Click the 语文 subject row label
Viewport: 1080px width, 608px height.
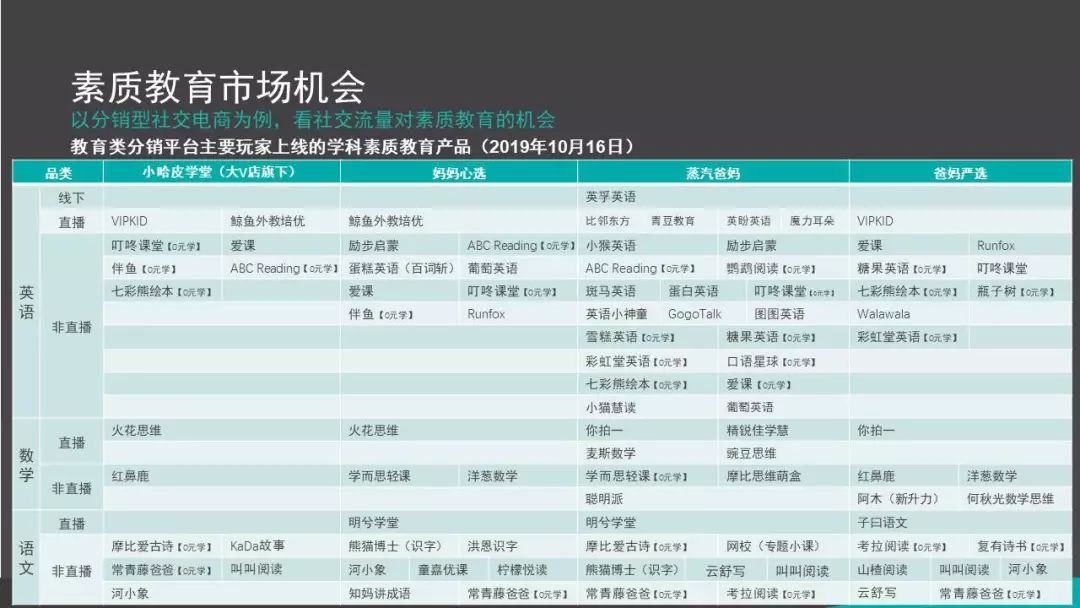pos(26,558)
